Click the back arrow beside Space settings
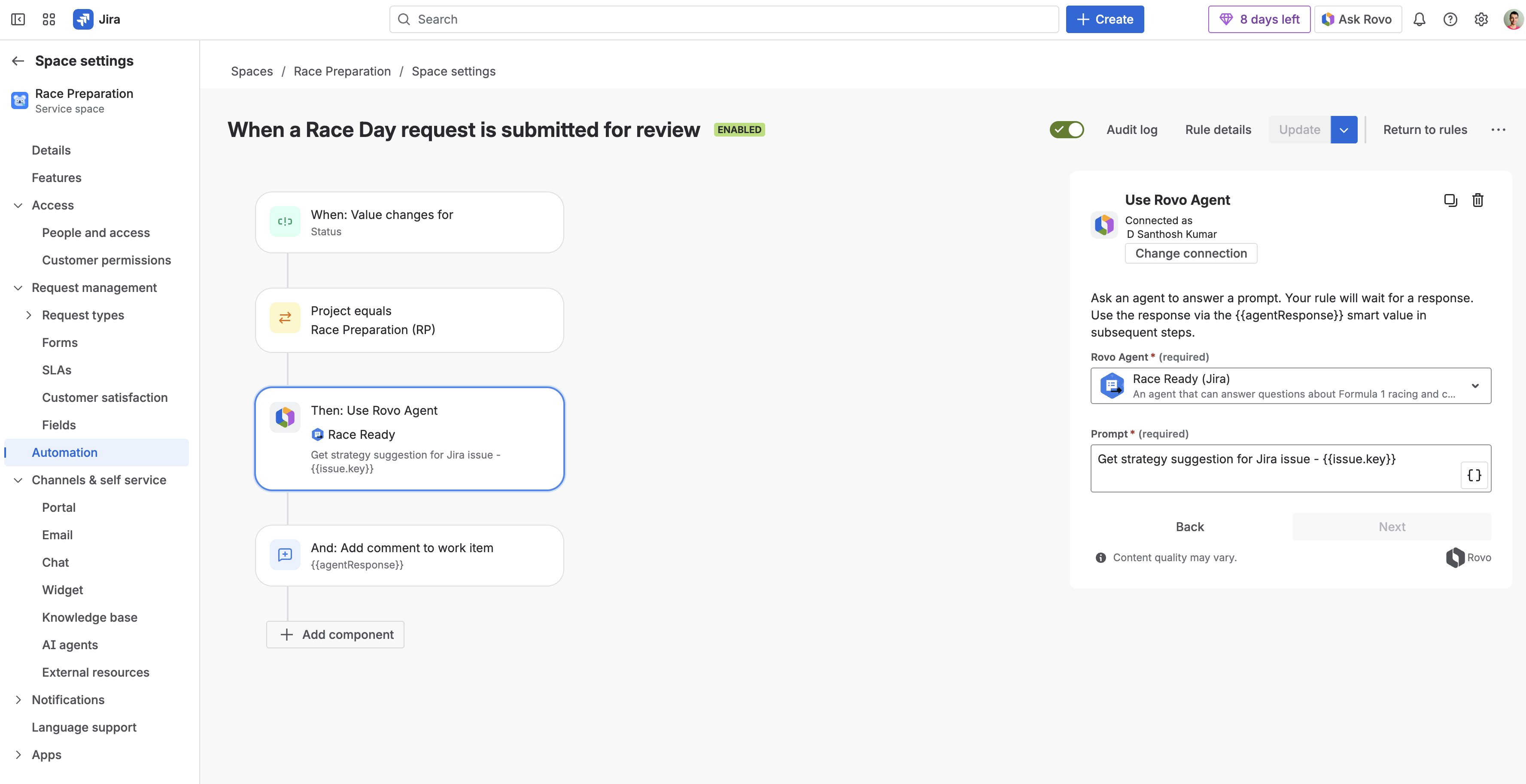 click(18, 61)
